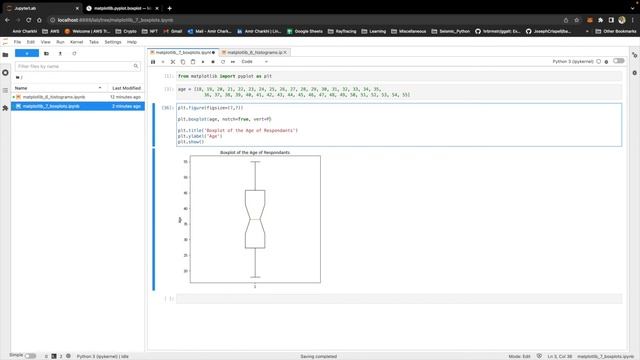Viewport: 640px width, 360px height.
Task: Insert a cell below with plus icon
Action: [x=163, y=62]
